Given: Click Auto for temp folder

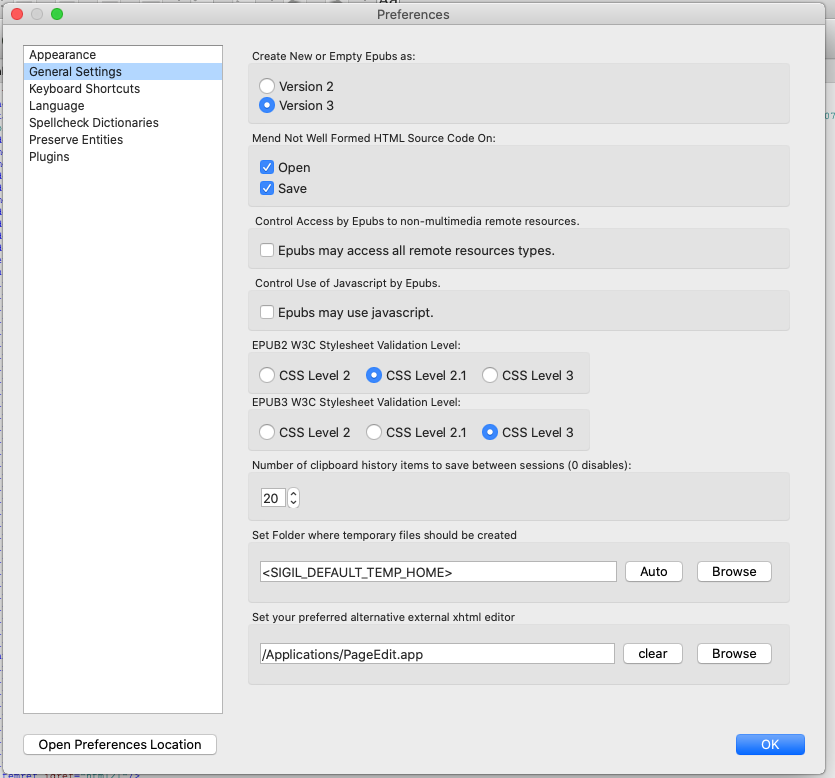Looking at the screenshot, I should pos(653,571).
